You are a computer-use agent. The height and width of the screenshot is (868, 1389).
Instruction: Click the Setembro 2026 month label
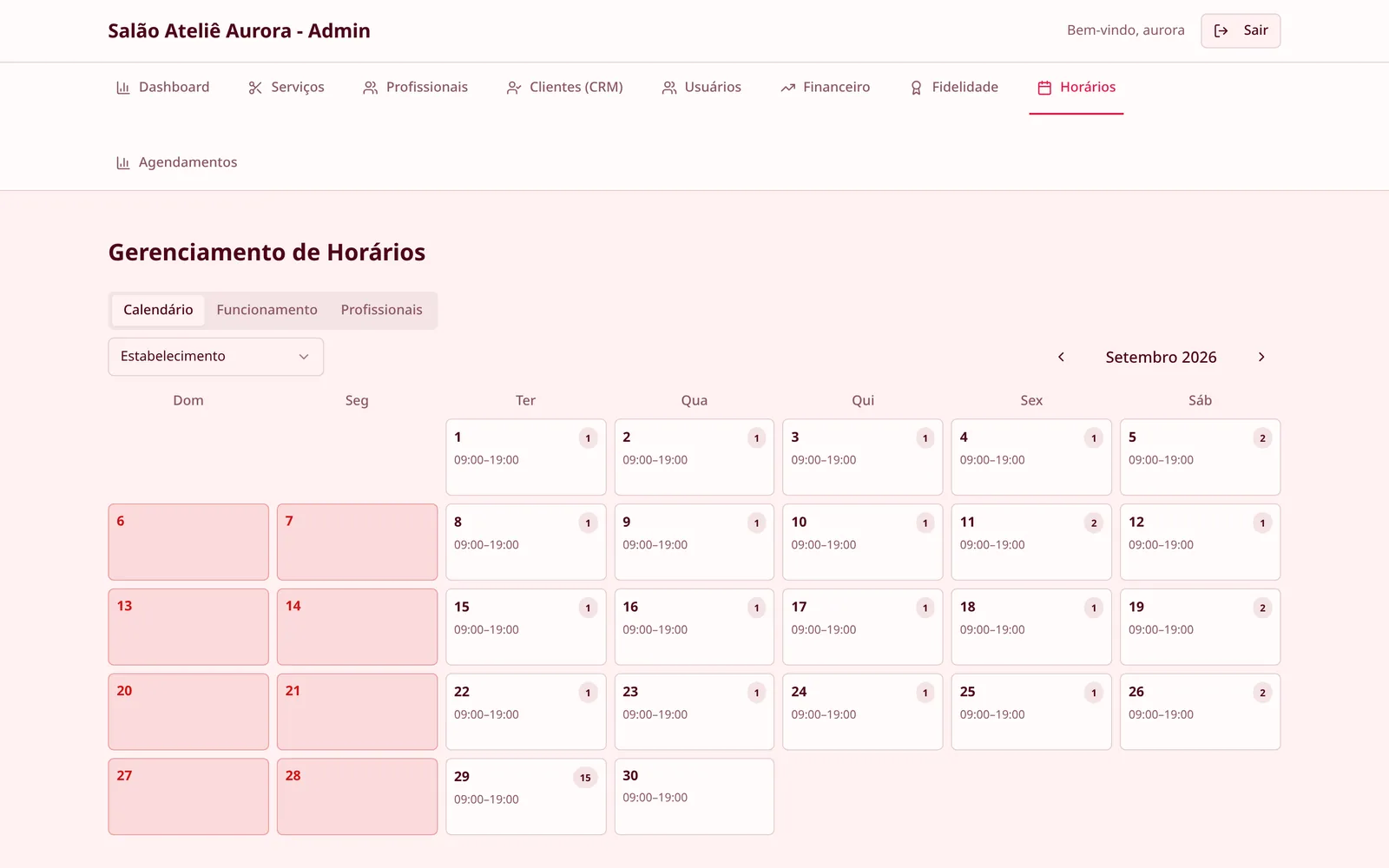click(x=1161, y=358)
